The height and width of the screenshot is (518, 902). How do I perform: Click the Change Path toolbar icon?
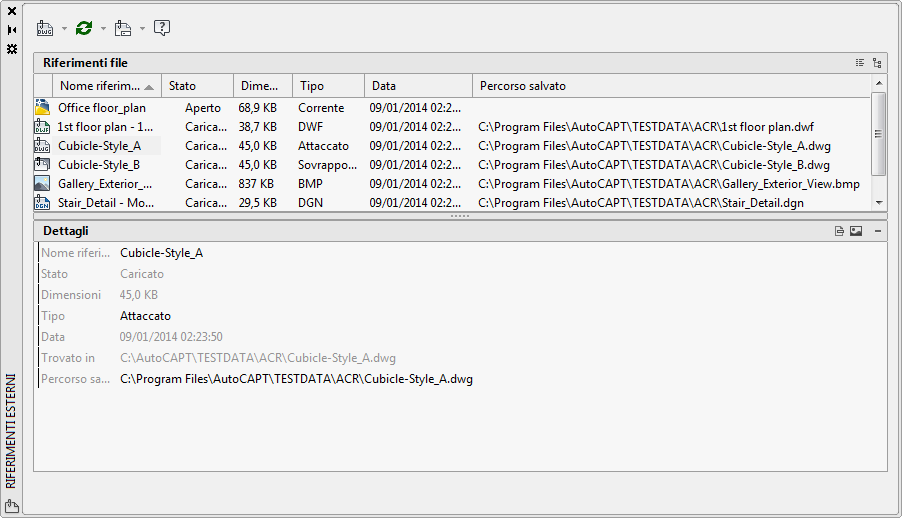[123, 28]
